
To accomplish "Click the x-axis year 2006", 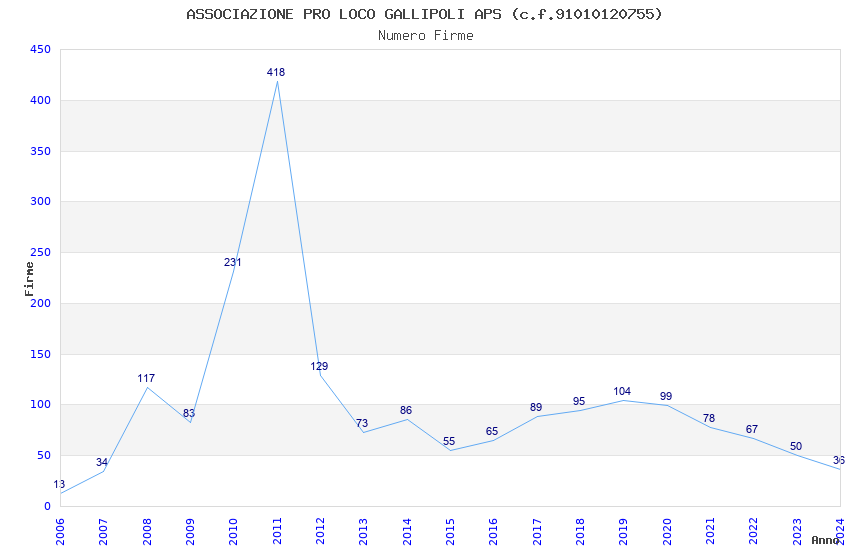I will [60, 532].
